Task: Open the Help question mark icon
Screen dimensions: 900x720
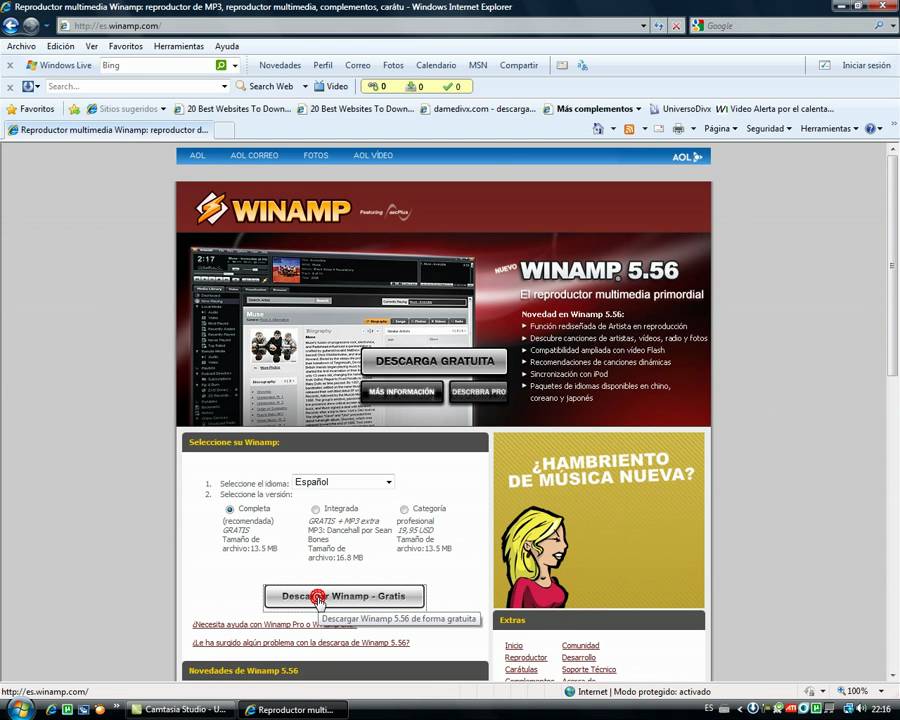Action: point(870,129)
